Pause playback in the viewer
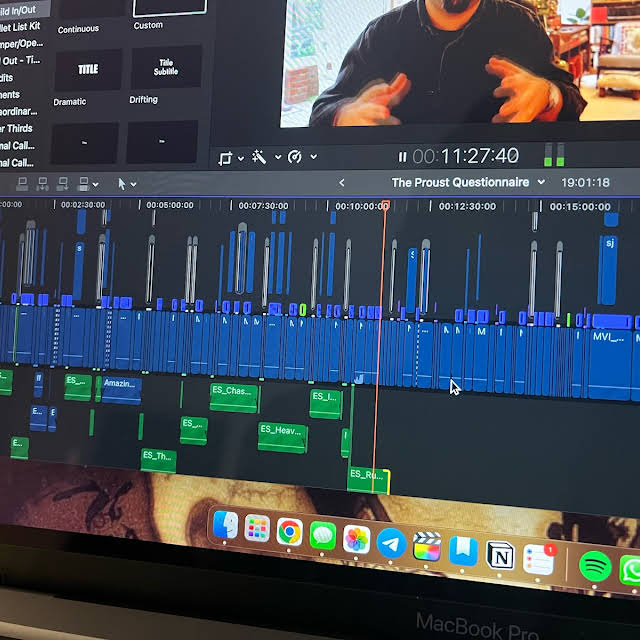Image resolution: width=640 pixels, height=640 pixels. click(x=402, y=157)
